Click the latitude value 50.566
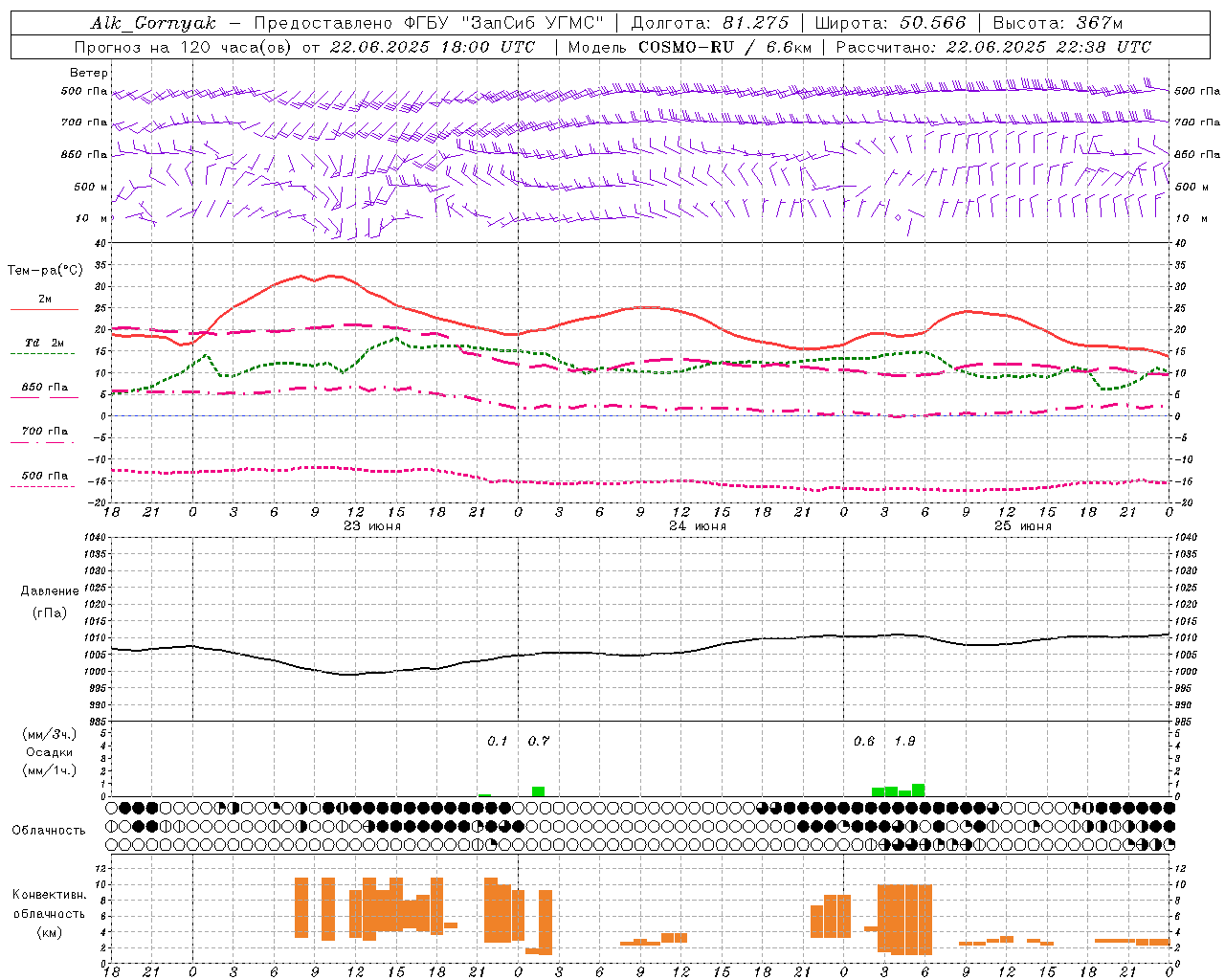 click(x=933, y=23)
